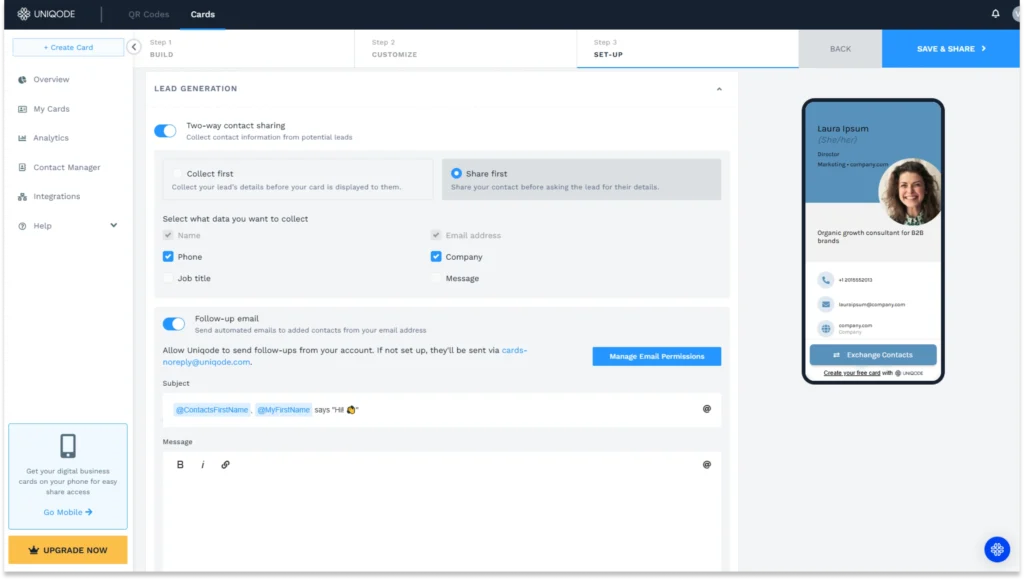Click the phone icon in card preview
1024x580 pixels.
[x=825, y=280]
